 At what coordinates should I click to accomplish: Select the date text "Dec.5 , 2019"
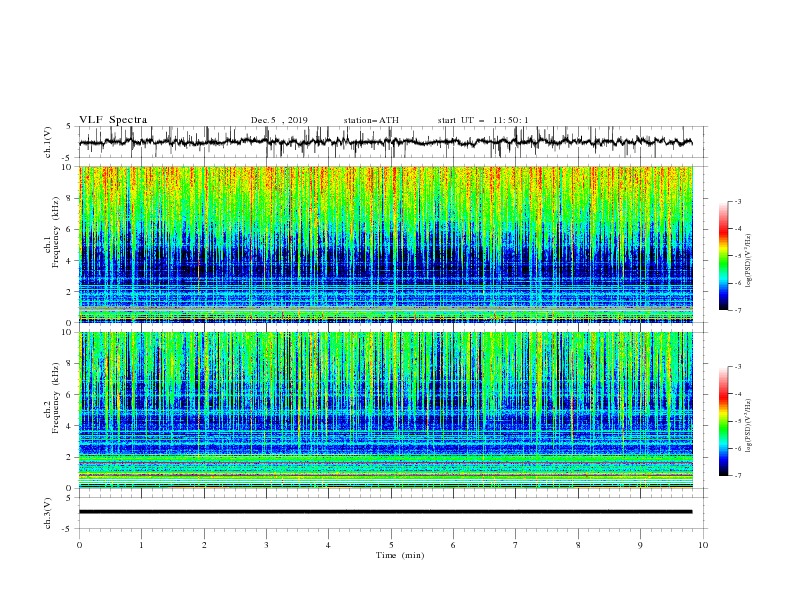tap(279, 120)
